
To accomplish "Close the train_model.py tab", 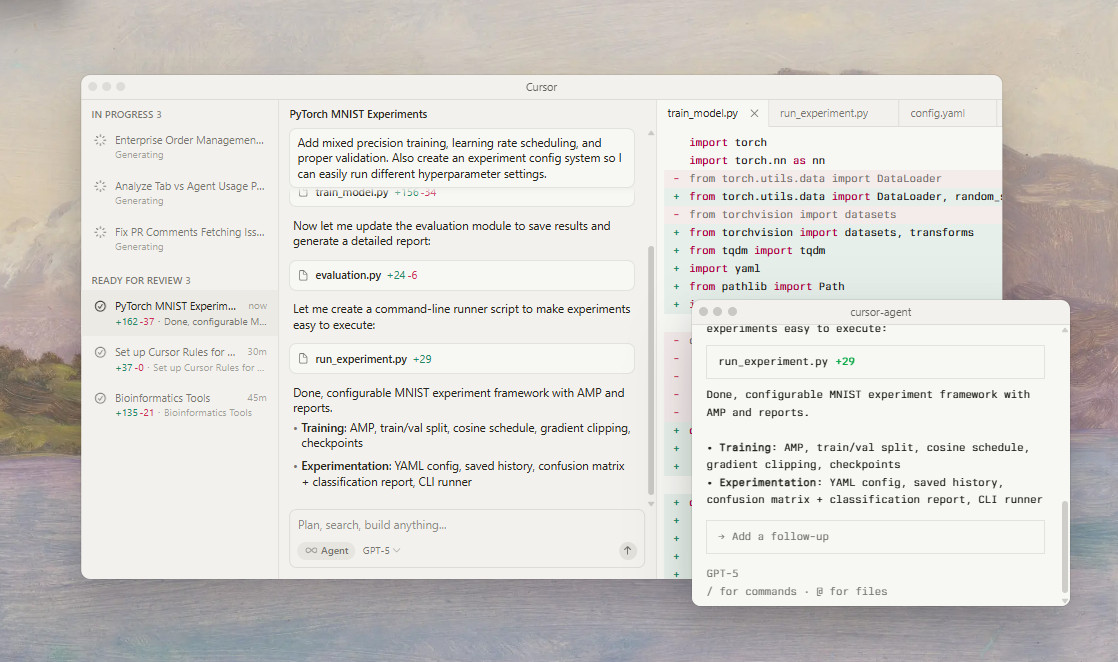I will [754, 114].
